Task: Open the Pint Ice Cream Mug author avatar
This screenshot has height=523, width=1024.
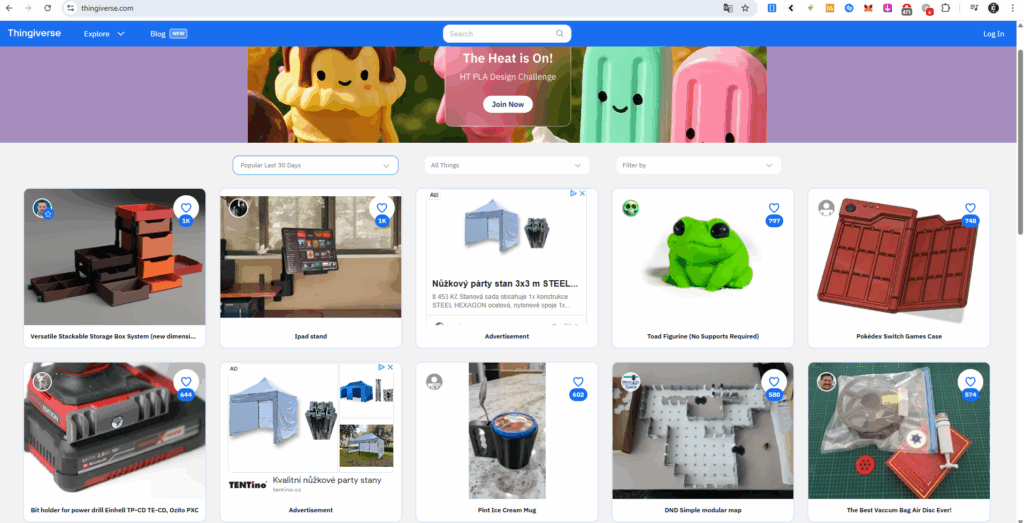Action: pos(434,382)
